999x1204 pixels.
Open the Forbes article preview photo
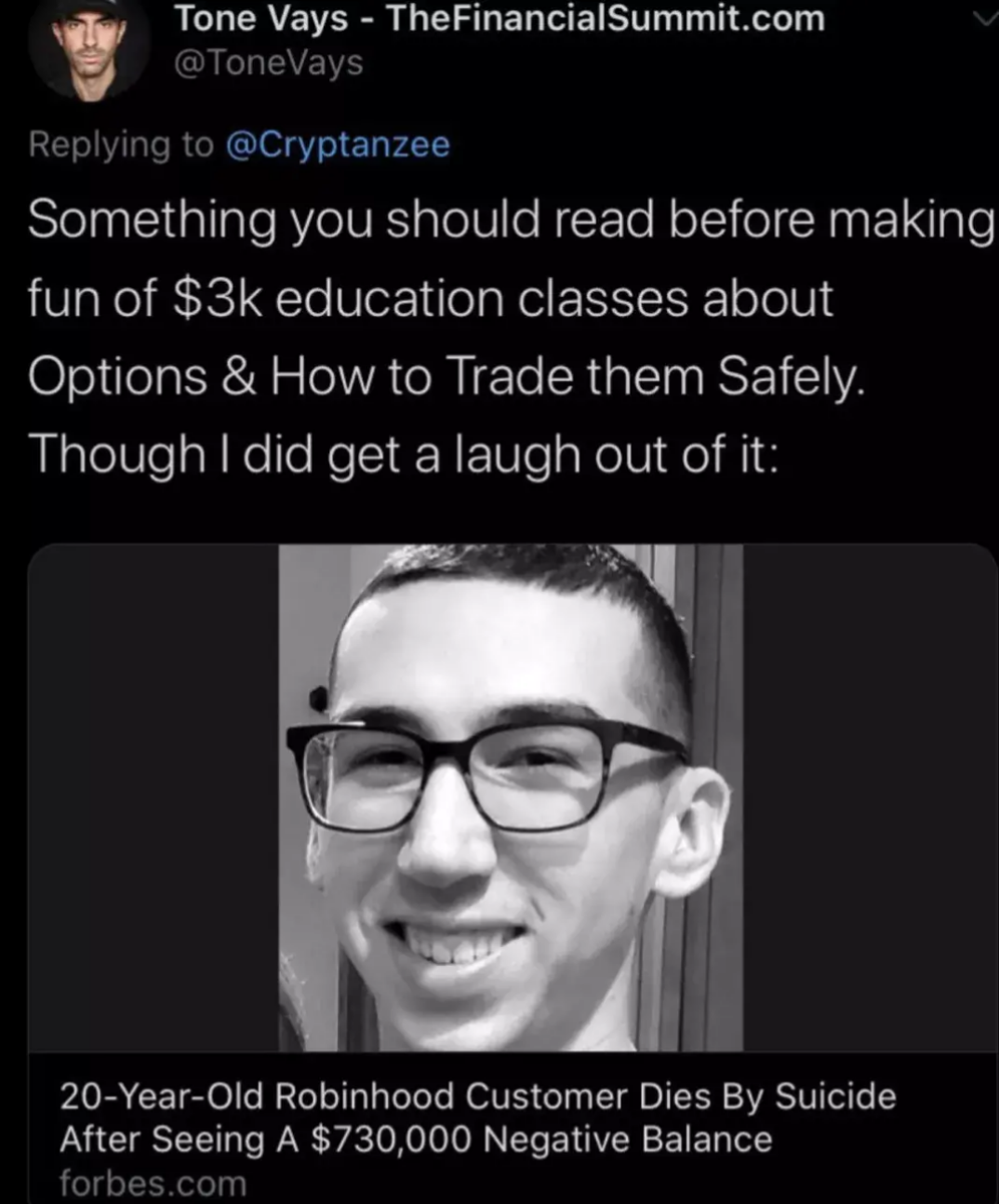point(511,797)
